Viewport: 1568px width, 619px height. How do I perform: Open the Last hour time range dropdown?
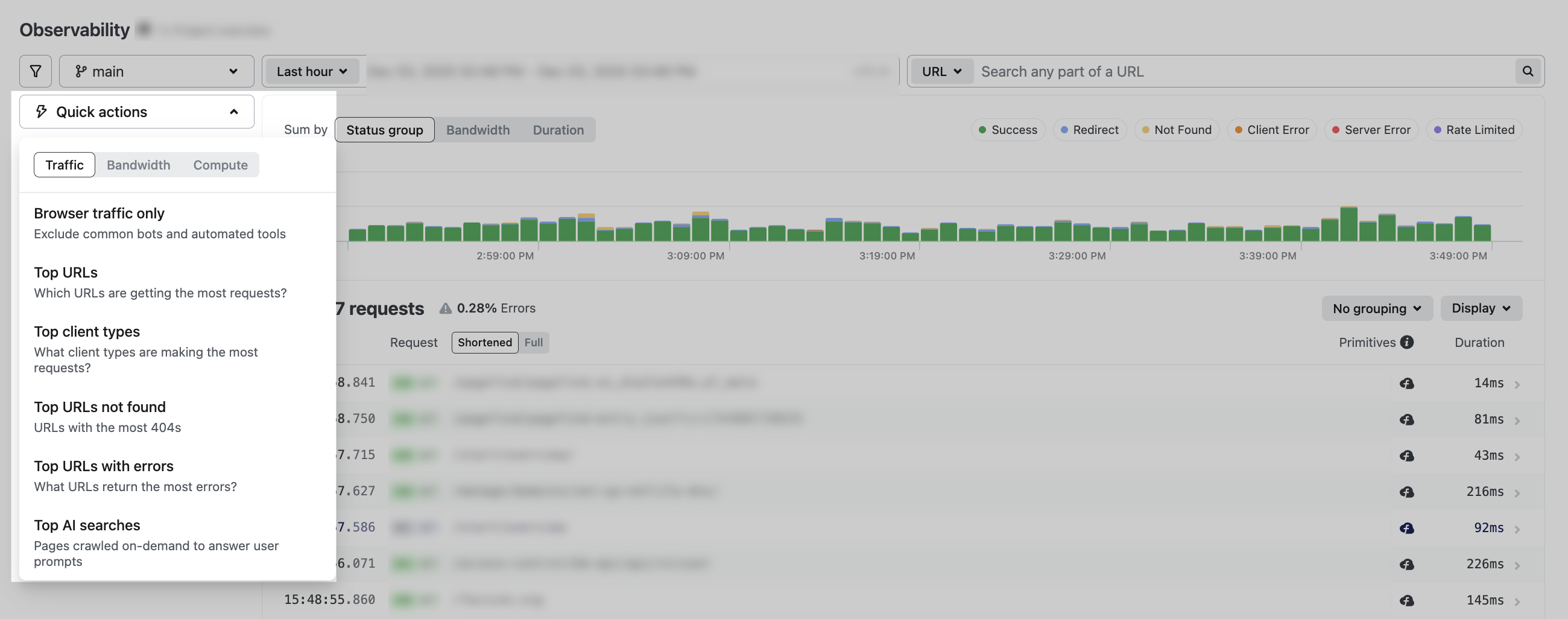311,71
